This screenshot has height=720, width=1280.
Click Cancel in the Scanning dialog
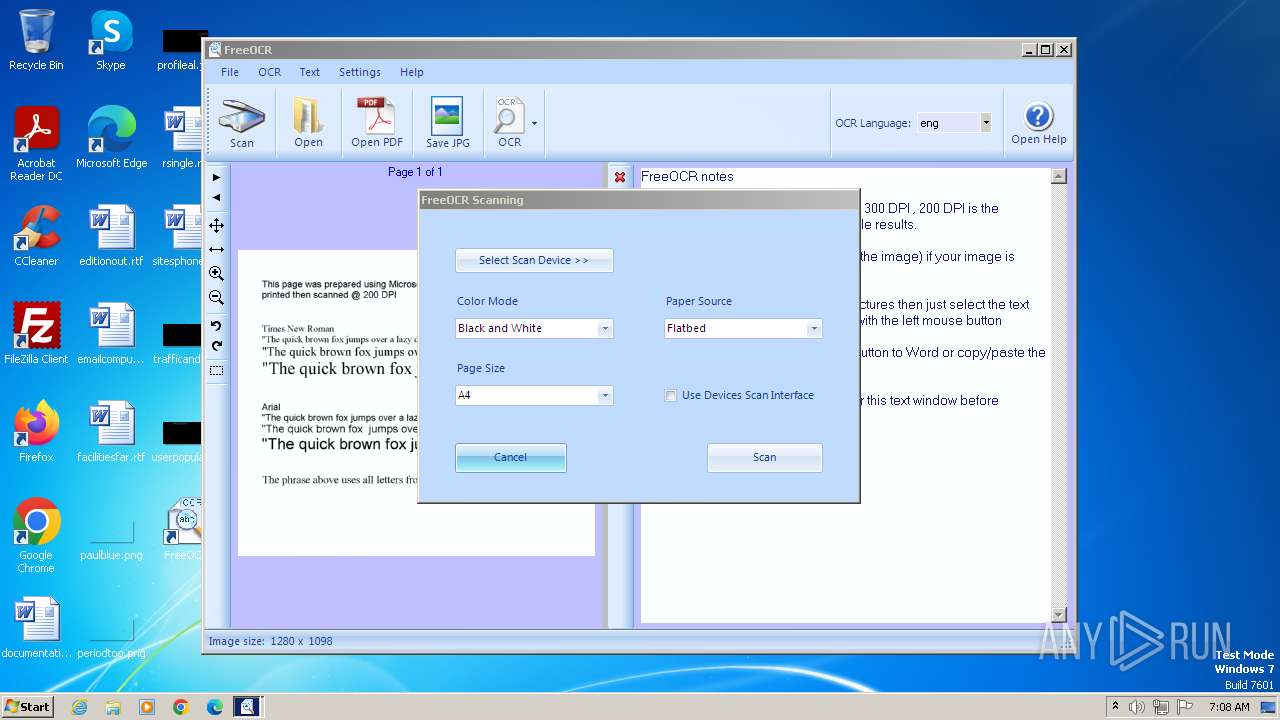[510, 457]
